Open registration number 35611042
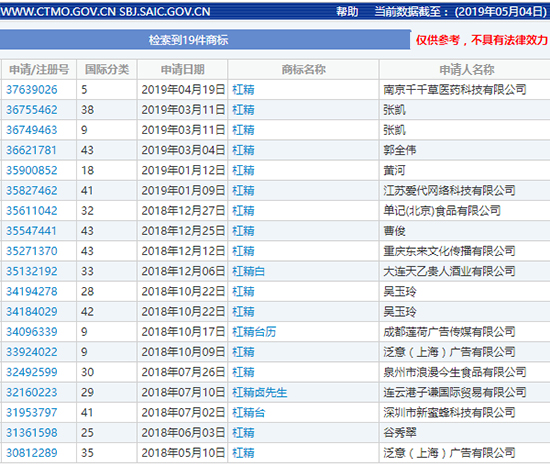 [32, 211]
